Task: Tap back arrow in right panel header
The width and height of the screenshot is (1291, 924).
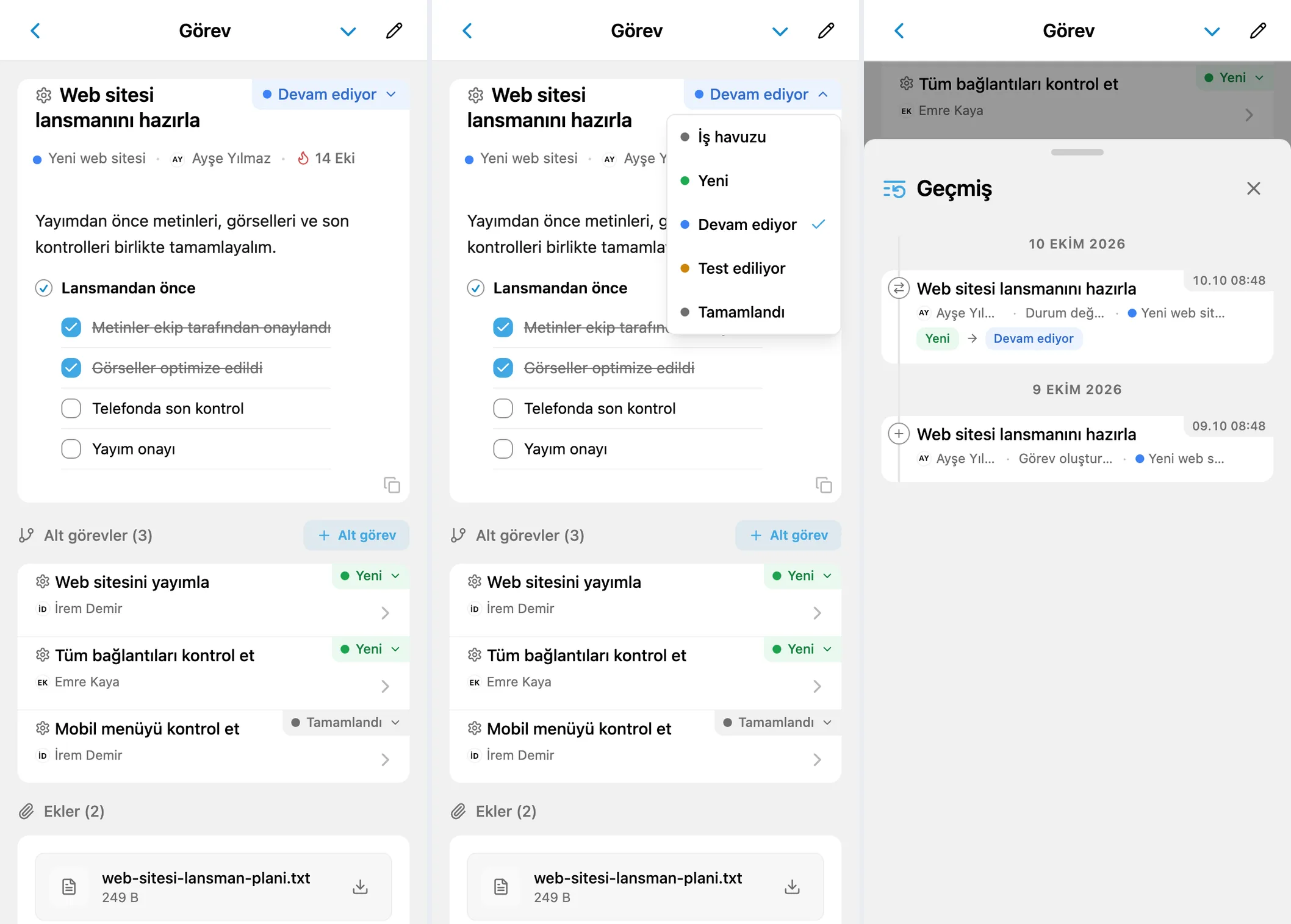Action: tap(899, 31)
